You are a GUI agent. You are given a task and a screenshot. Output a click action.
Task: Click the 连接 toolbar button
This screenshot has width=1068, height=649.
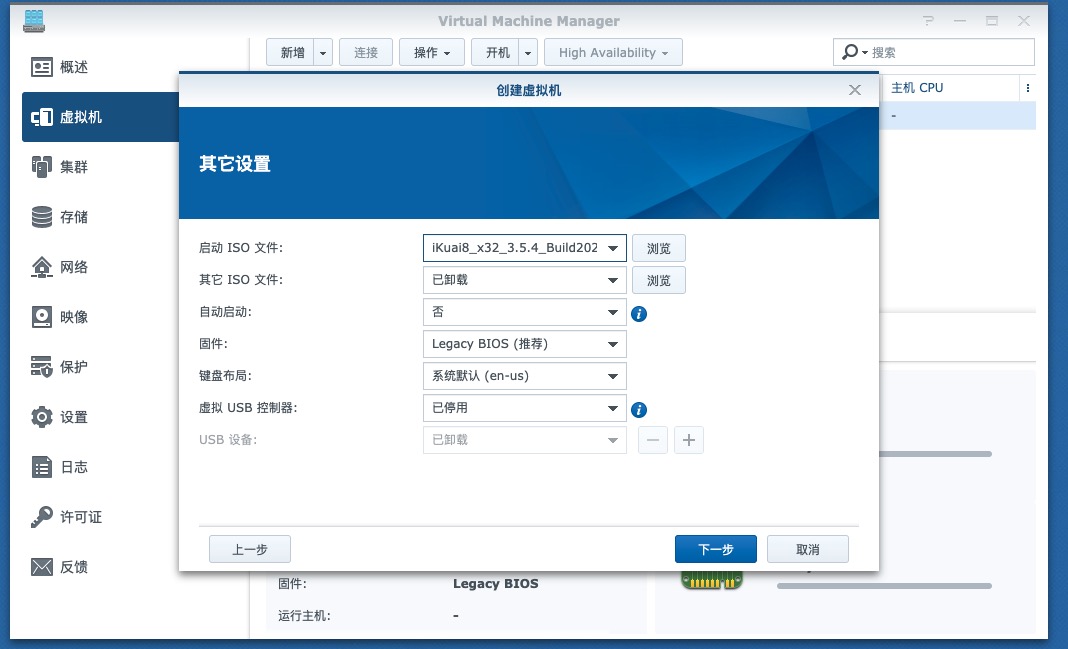tap(366, 52)
